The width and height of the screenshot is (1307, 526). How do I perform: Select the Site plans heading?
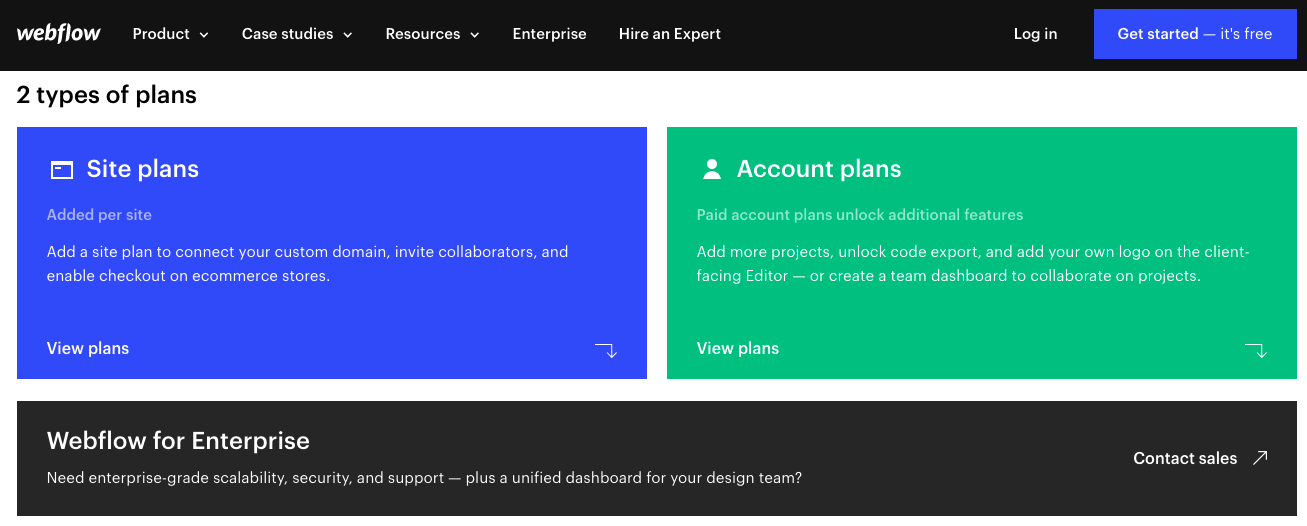click(x=143, y=169)
